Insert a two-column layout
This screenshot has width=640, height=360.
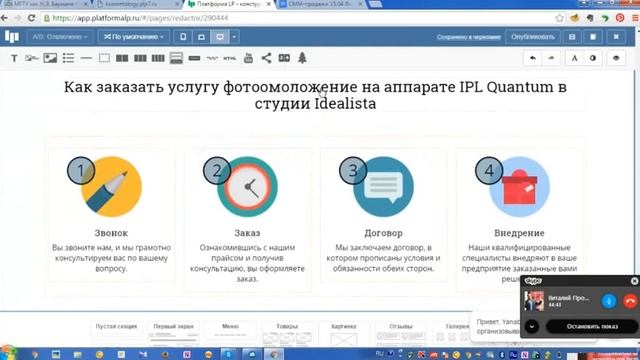122,58
